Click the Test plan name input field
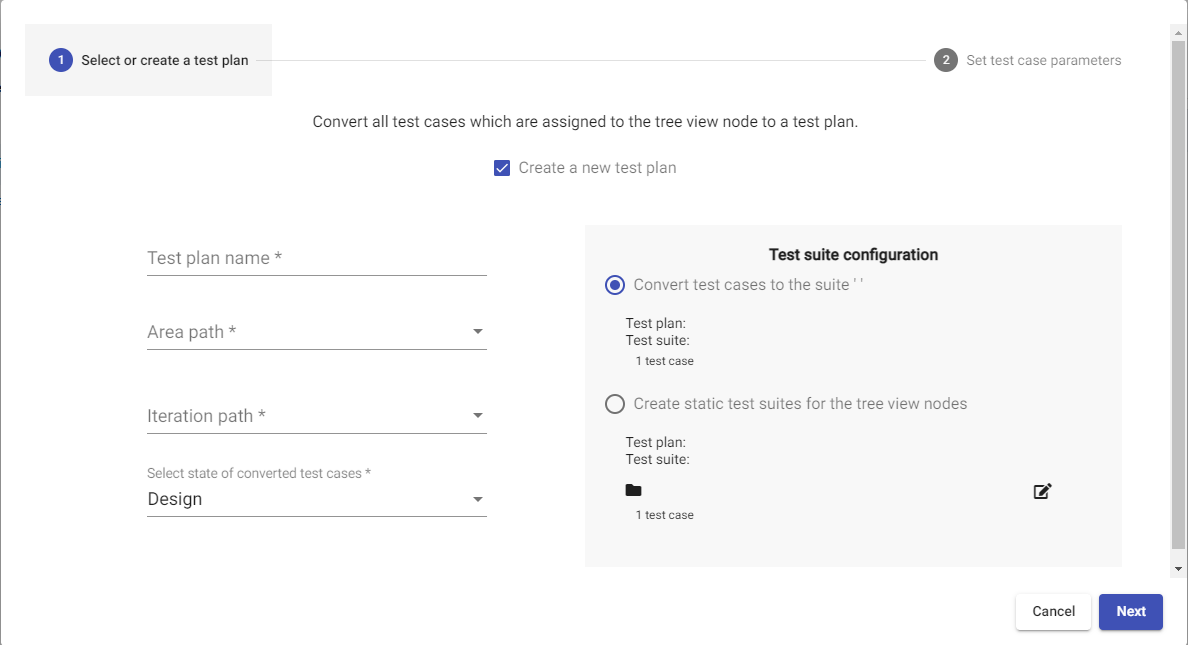 coord(316,258)
